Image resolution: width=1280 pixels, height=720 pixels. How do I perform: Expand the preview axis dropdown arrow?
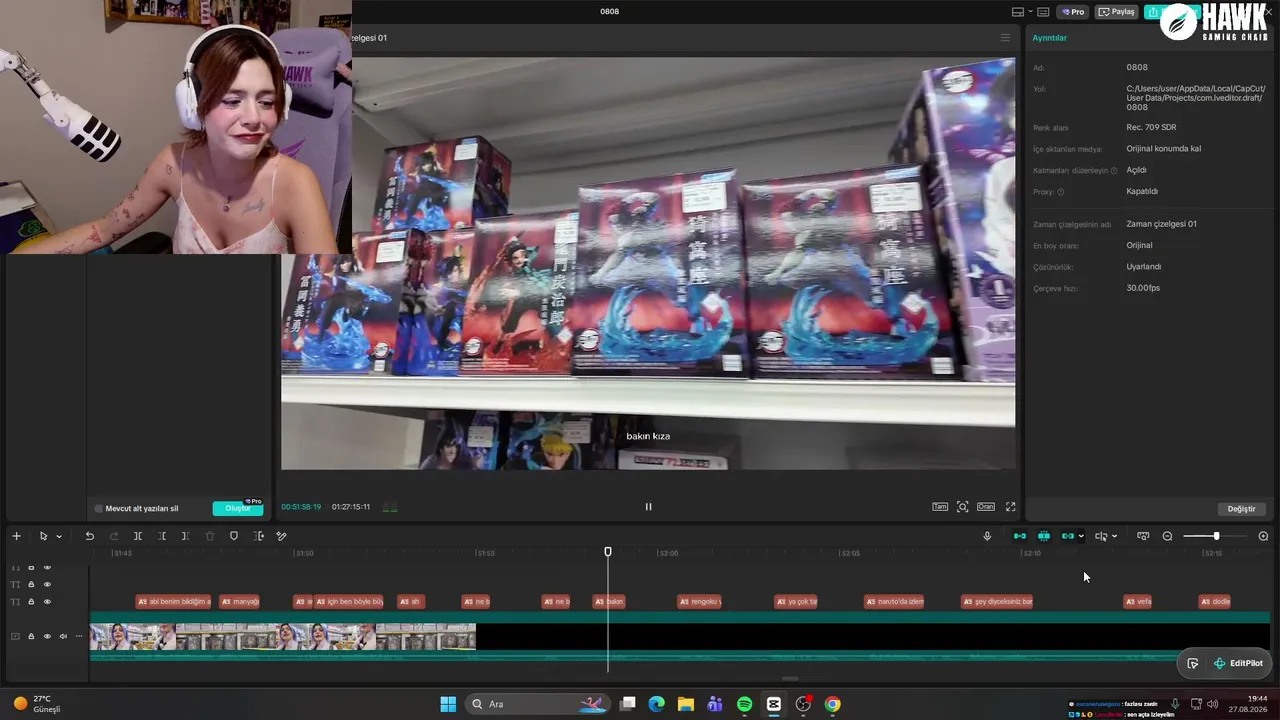[x=1114, y=536]
